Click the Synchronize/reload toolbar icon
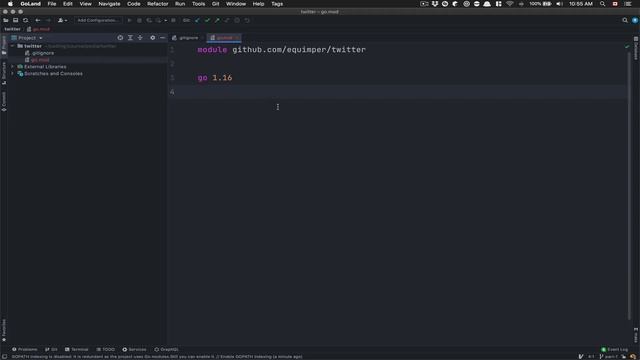Viewport: 640px width, 360px height. coord(26,20)
